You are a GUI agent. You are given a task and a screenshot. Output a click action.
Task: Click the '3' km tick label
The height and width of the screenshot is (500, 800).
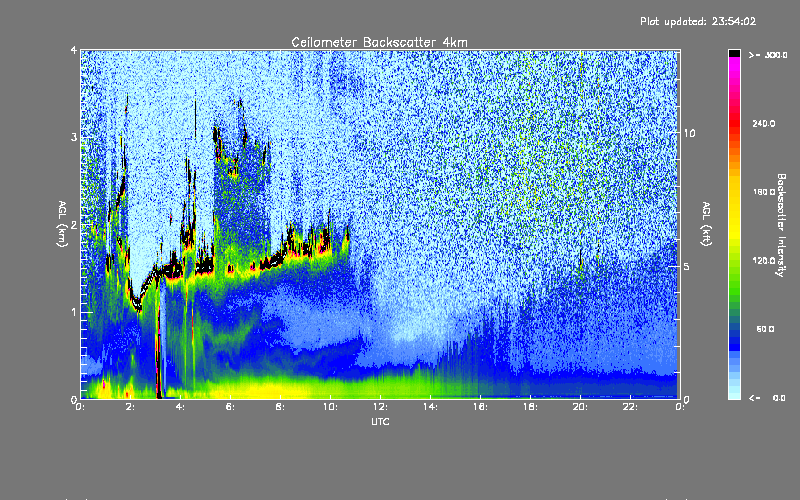click(74, 138)
